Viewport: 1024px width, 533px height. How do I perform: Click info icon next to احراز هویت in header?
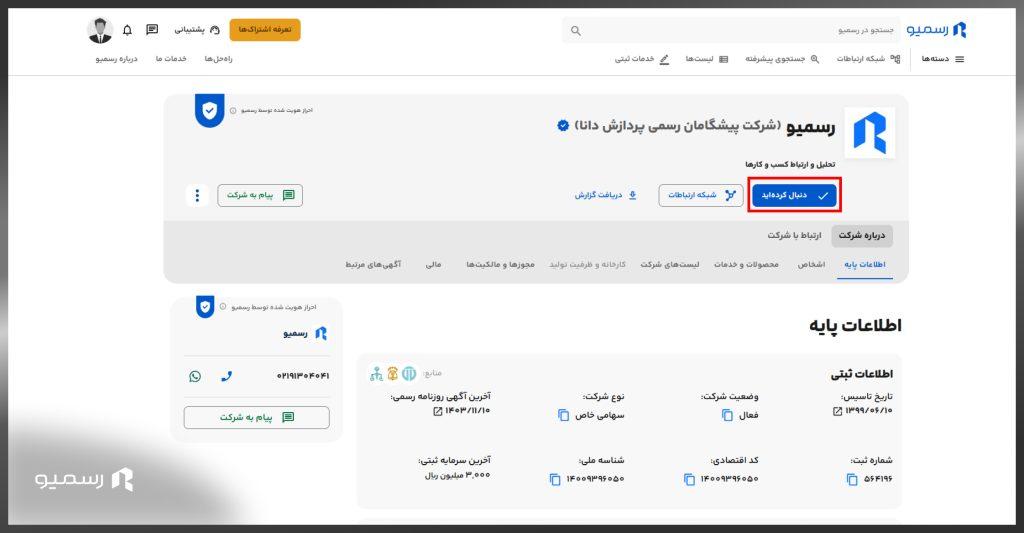point(233,110)
